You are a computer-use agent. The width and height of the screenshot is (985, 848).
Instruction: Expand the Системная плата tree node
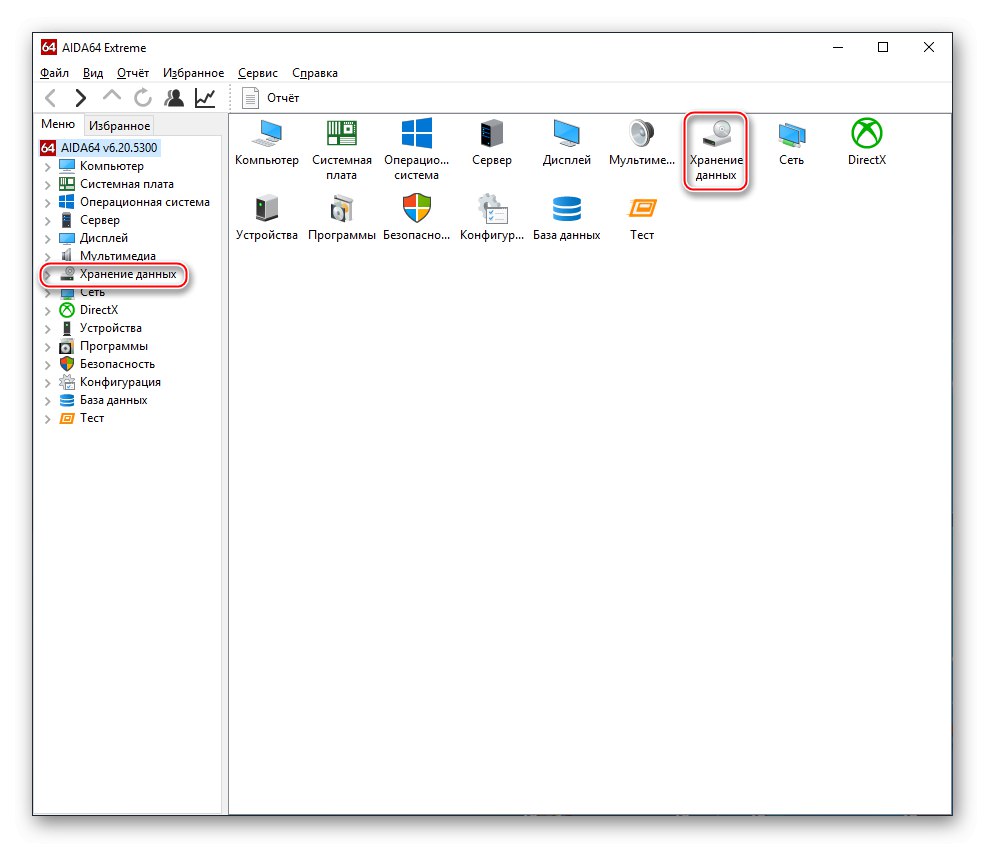coord(48,185)
